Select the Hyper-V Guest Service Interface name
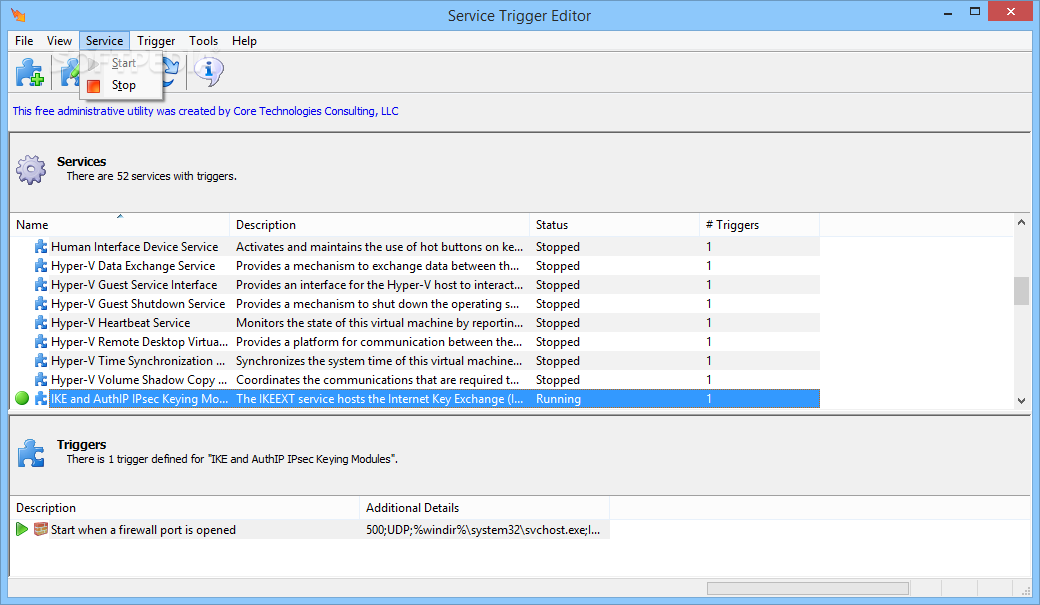The image size is (1040, 605). click(x=134, y=285)
